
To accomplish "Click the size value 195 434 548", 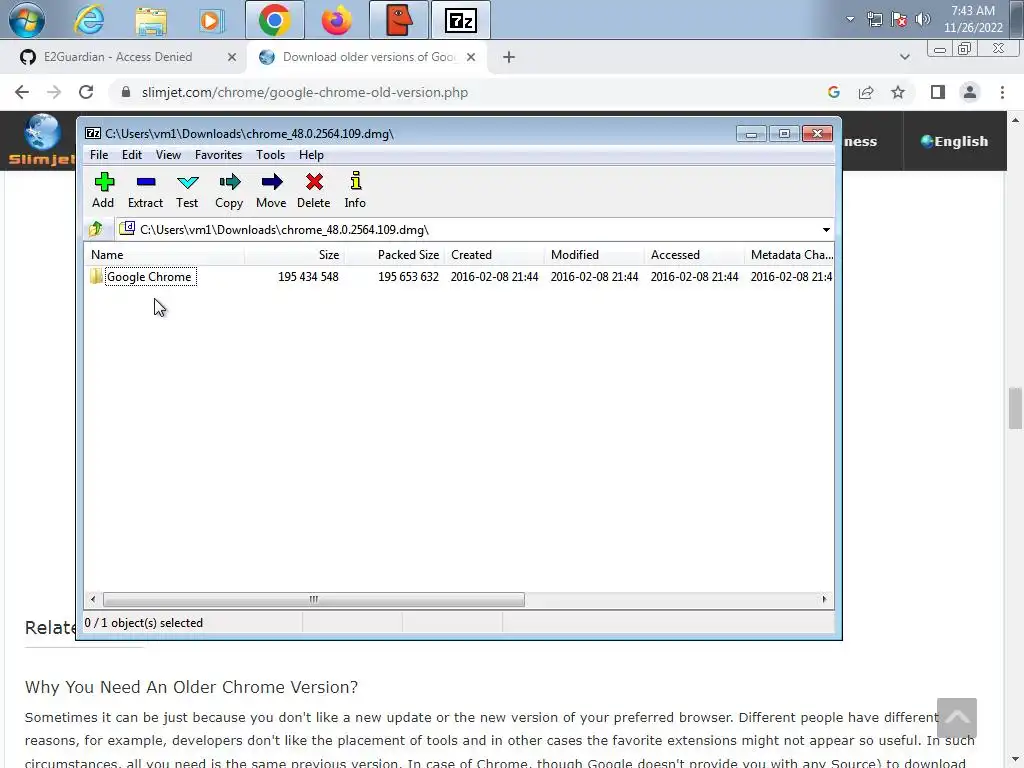I will (x=308, y=277).
